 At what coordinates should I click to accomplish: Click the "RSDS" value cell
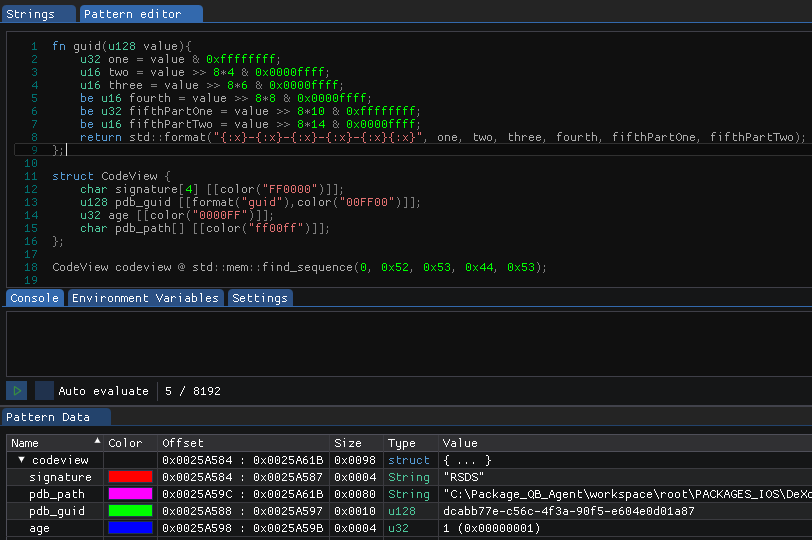[463, 477]
